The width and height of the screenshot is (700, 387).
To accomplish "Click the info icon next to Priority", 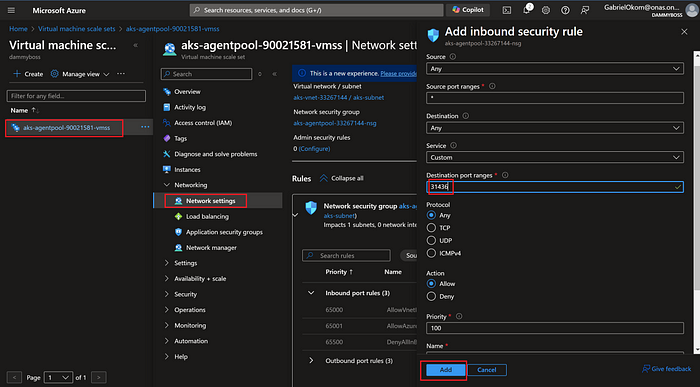I will [x=459, y=316].
